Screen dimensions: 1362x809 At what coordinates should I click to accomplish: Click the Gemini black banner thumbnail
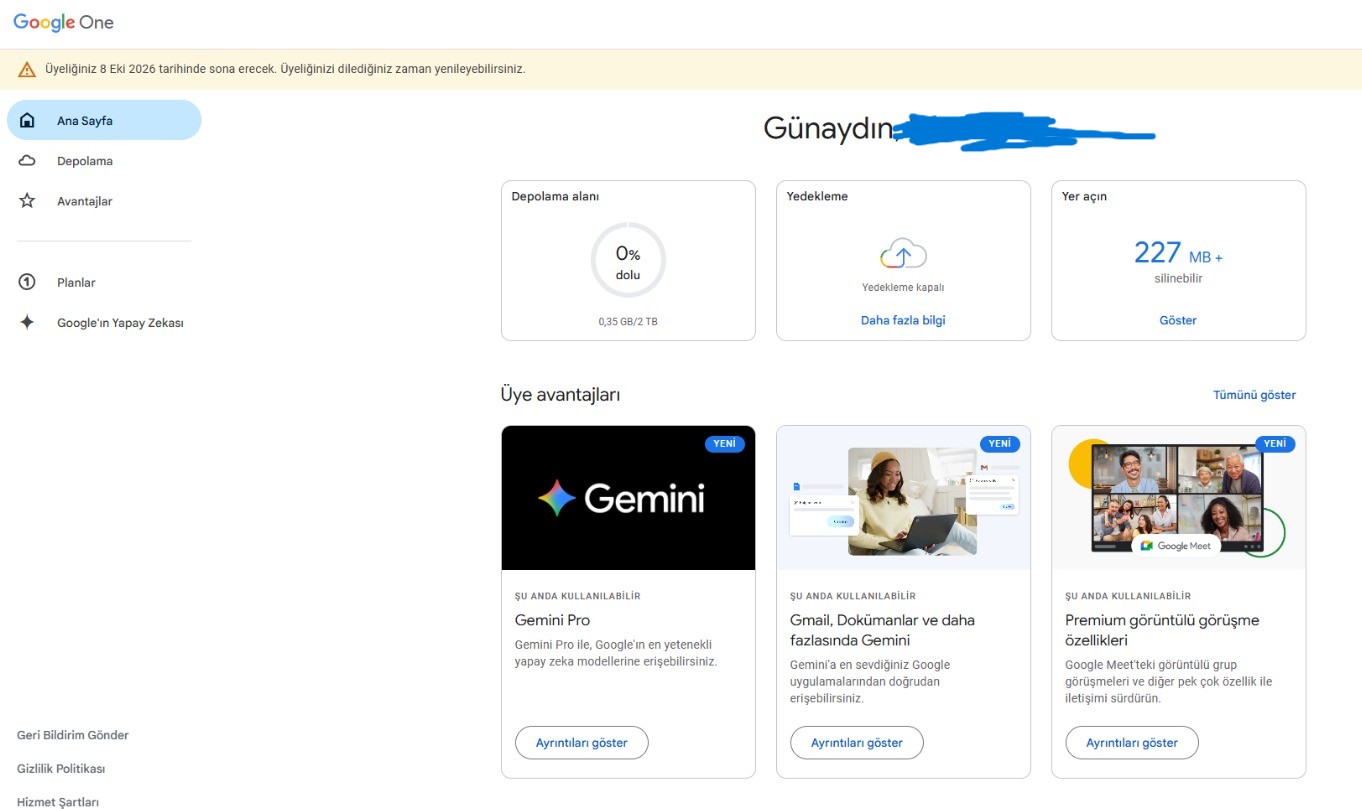tap(628, 498)
